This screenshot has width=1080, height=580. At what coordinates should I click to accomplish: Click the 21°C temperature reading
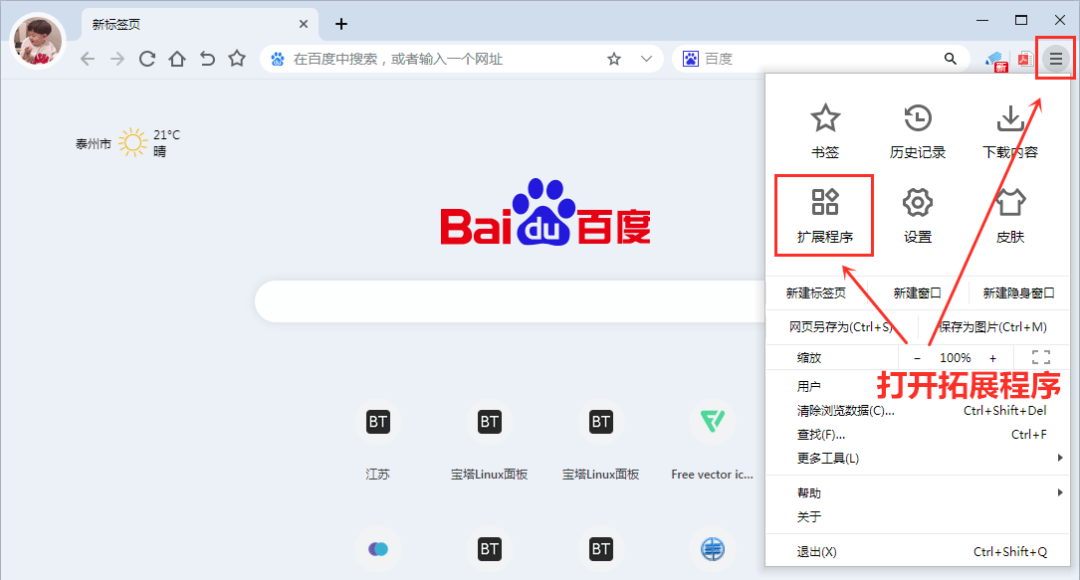[x=167, y=135]
